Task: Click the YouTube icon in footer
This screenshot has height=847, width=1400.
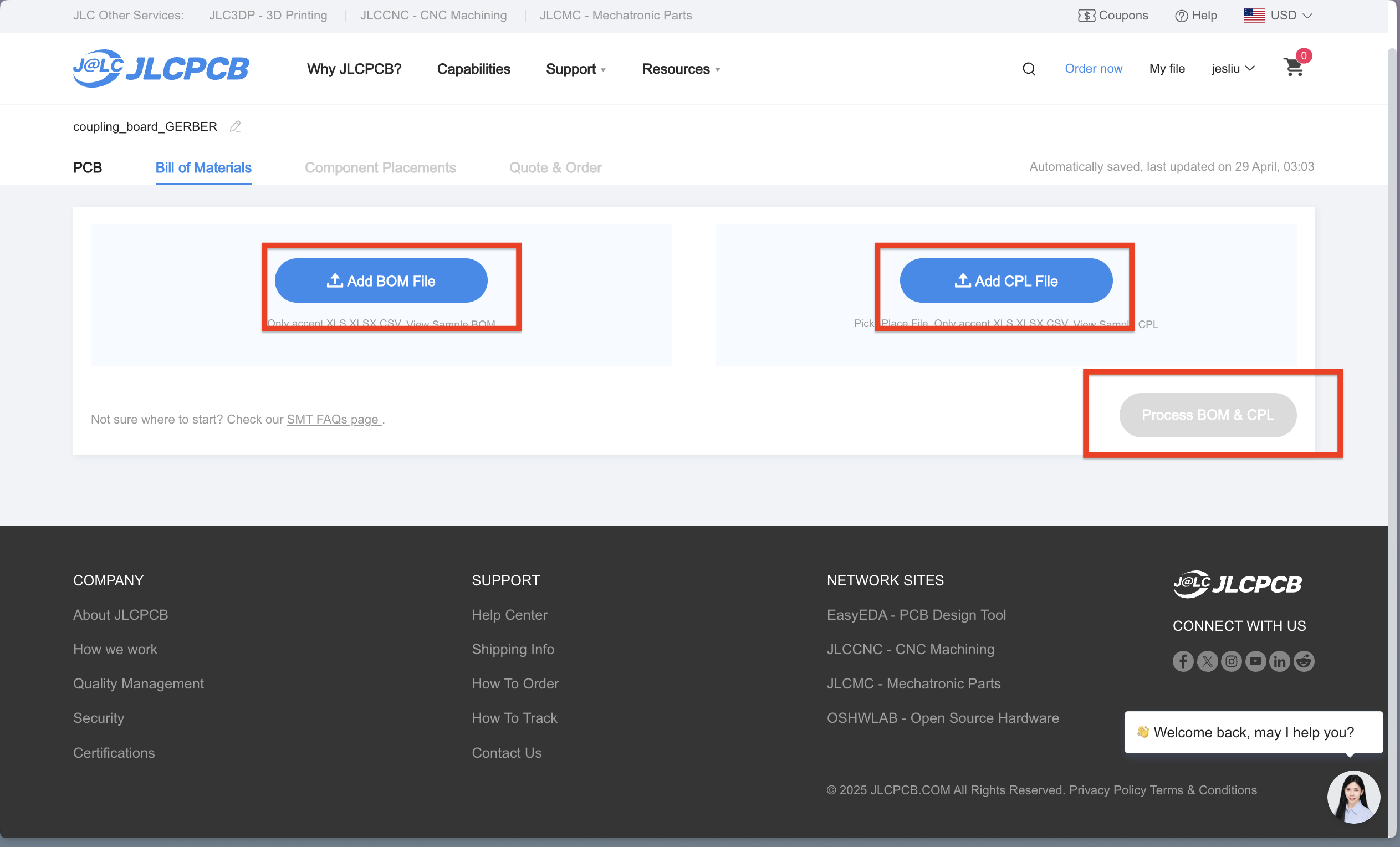Action: coord(1256,661)
